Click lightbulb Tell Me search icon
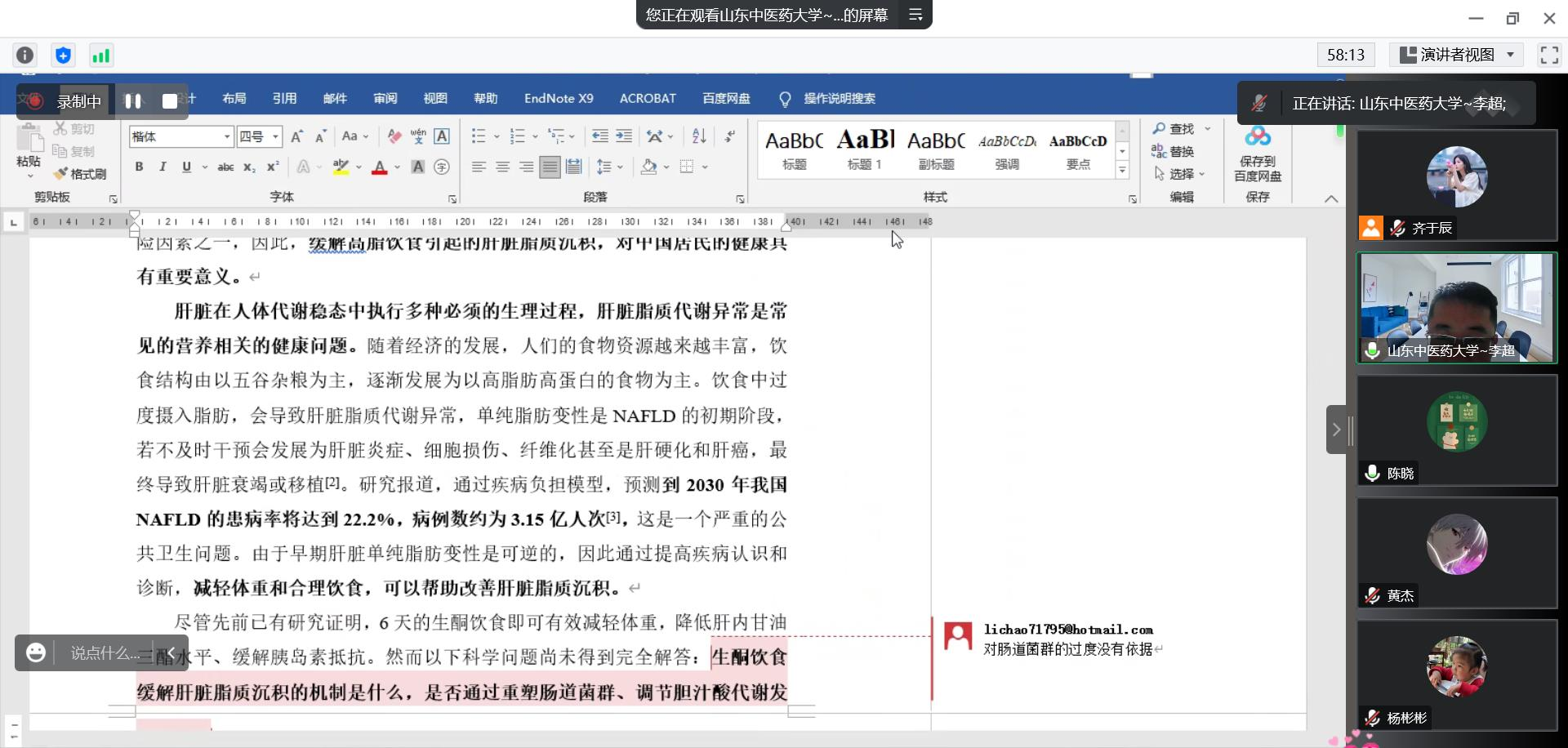 coord(785,99)
